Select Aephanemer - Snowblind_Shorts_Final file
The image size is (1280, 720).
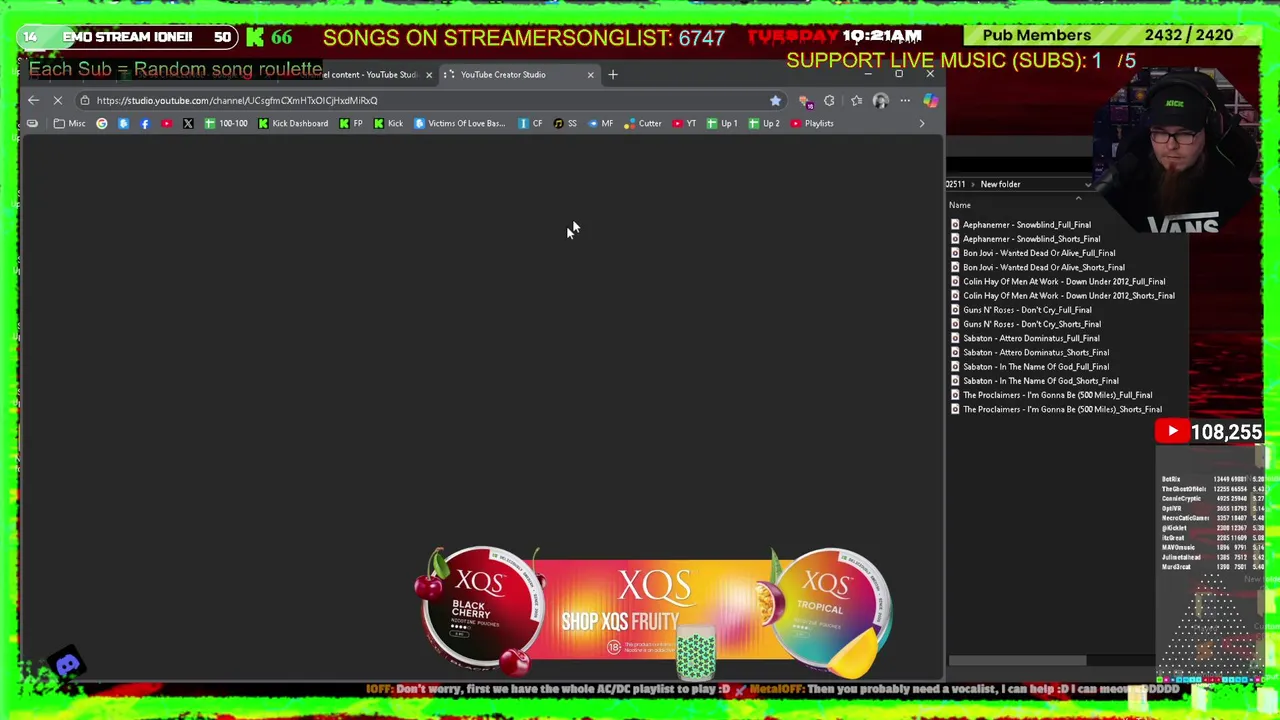(x=1025, y=239)
